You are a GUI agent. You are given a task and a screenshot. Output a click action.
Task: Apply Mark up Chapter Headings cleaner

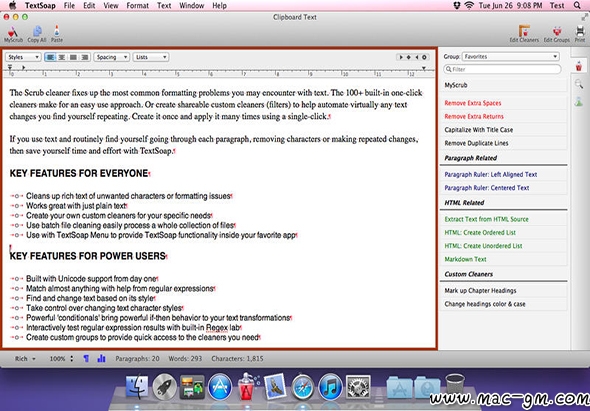point(503,291)
